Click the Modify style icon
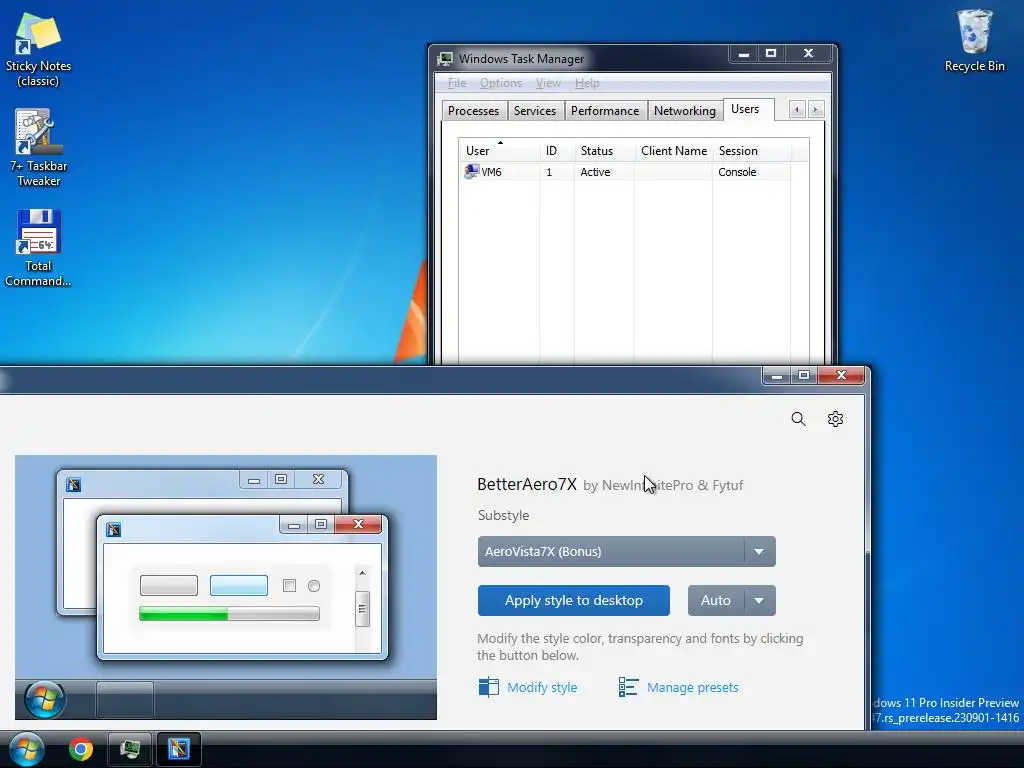This screenshot has width=1024, height=768. pyautogui.click(x=488, y=687)
